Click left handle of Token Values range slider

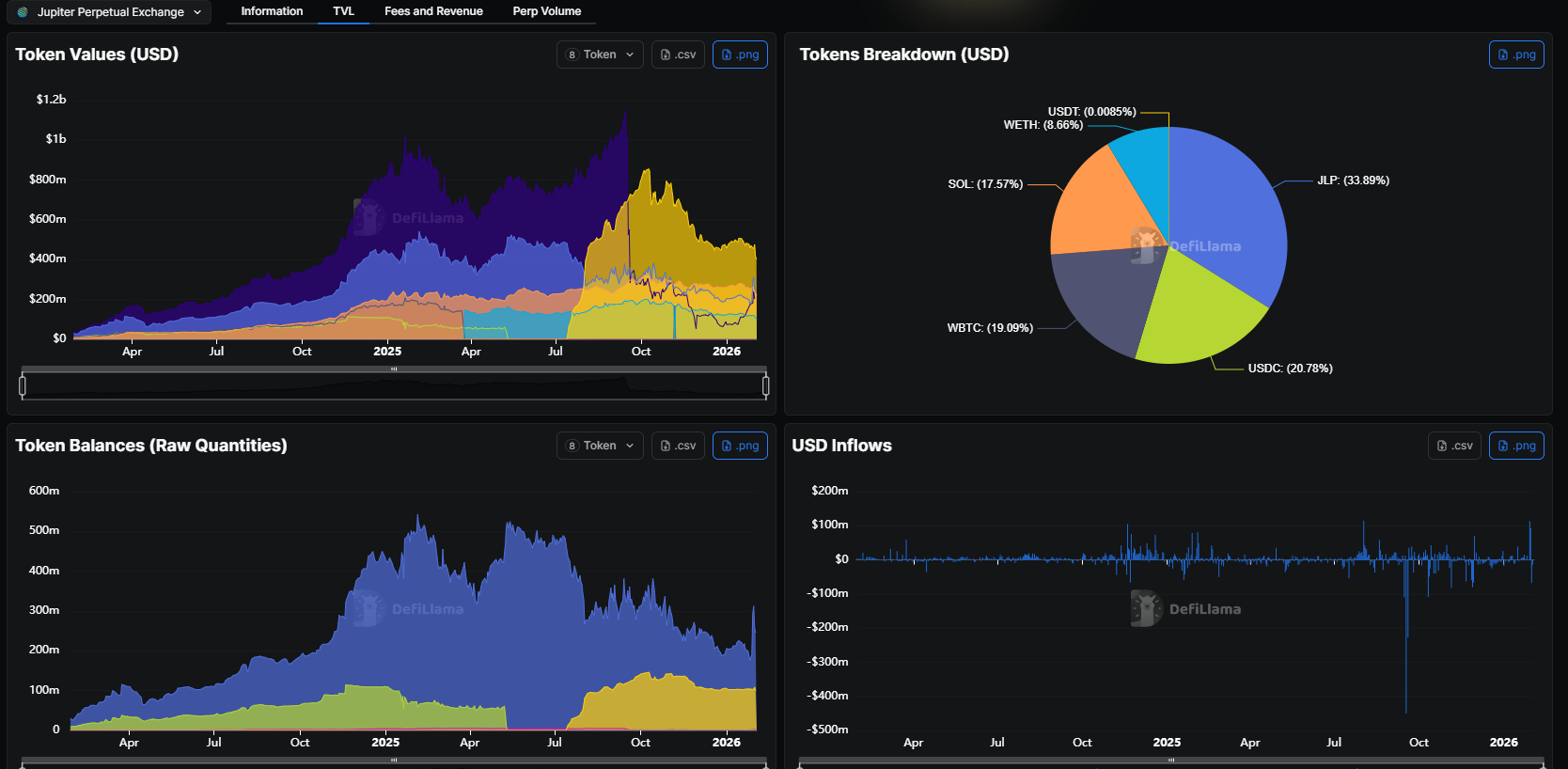point(23,385)
